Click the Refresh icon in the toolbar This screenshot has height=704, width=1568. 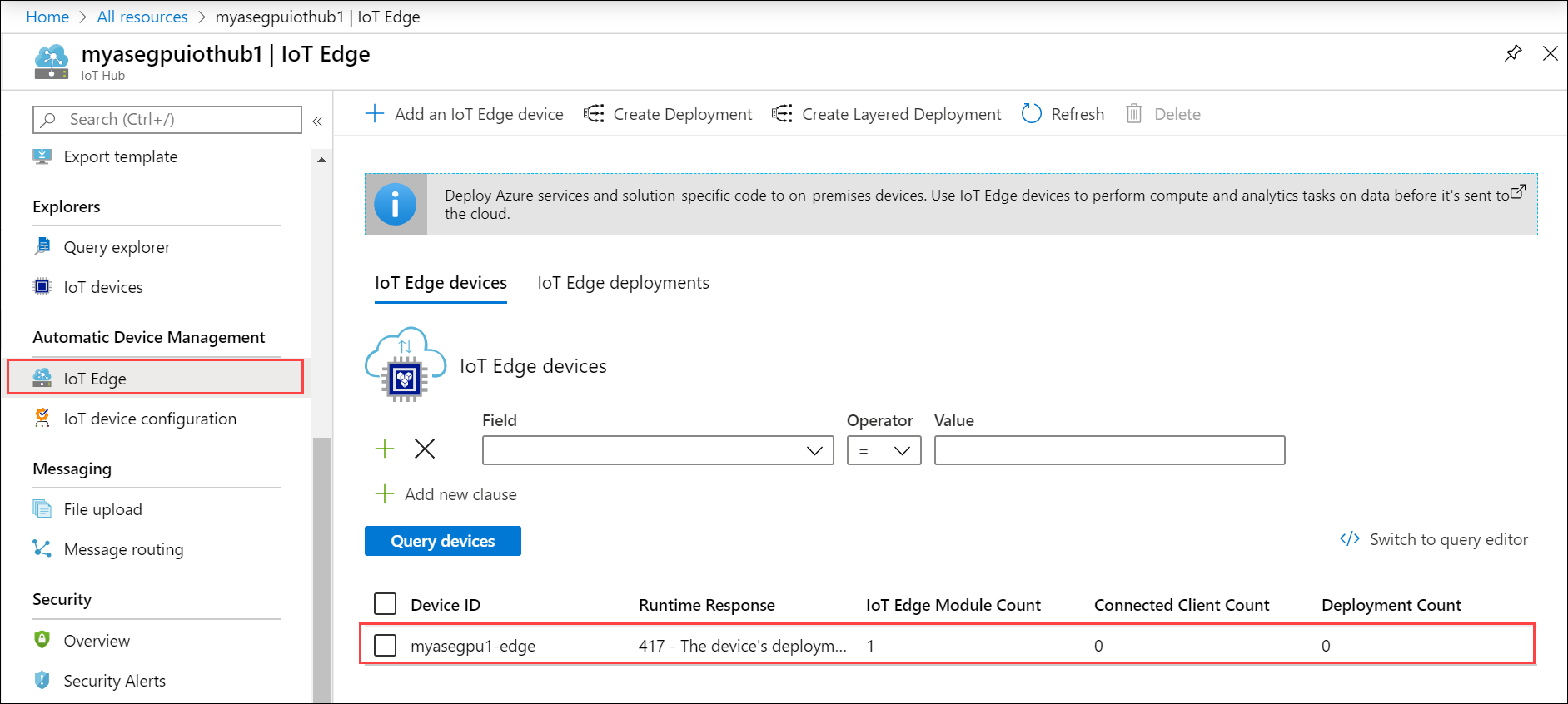[1031, 114]
